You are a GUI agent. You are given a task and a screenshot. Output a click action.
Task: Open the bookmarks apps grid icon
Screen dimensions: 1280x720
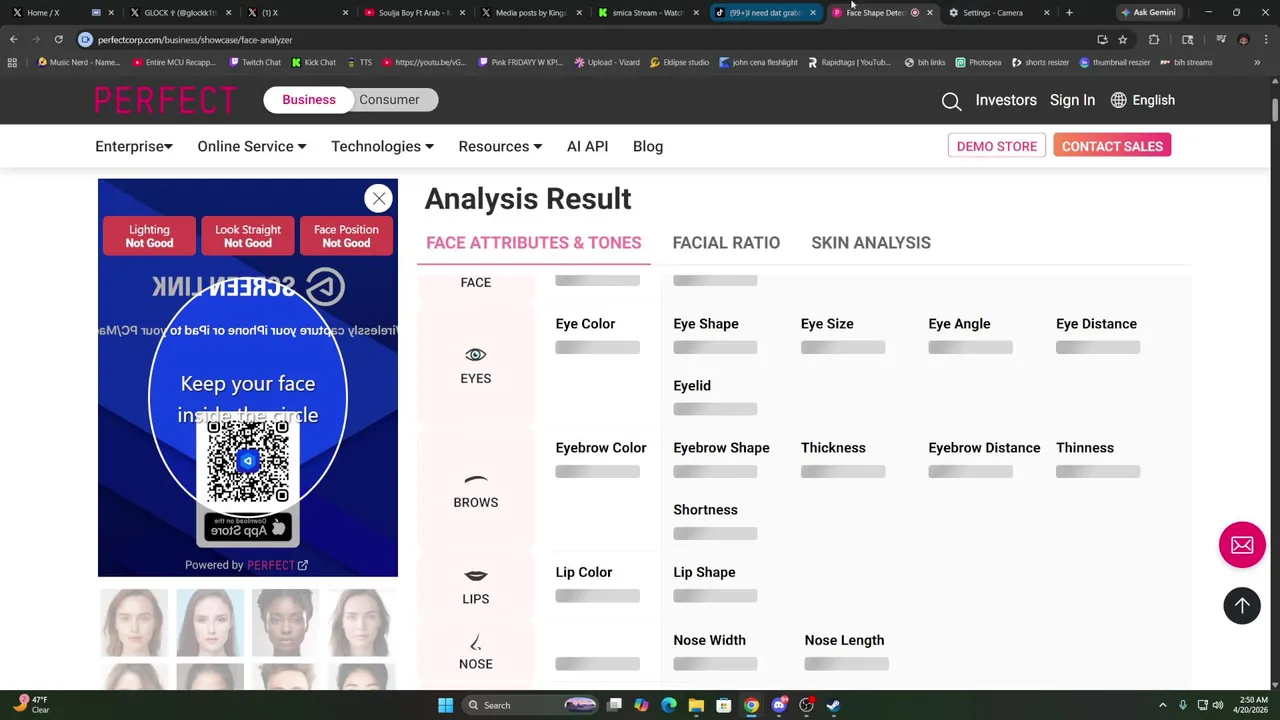click(x=12, y=62)
